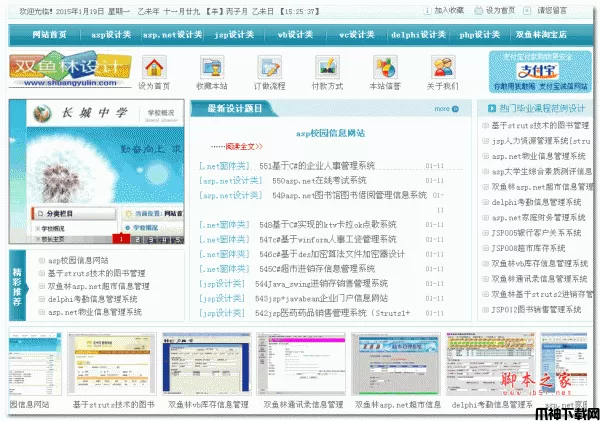
Task: Open 549asp.net图书馆图书借阅管理信息系统
Action: (349, 195)
